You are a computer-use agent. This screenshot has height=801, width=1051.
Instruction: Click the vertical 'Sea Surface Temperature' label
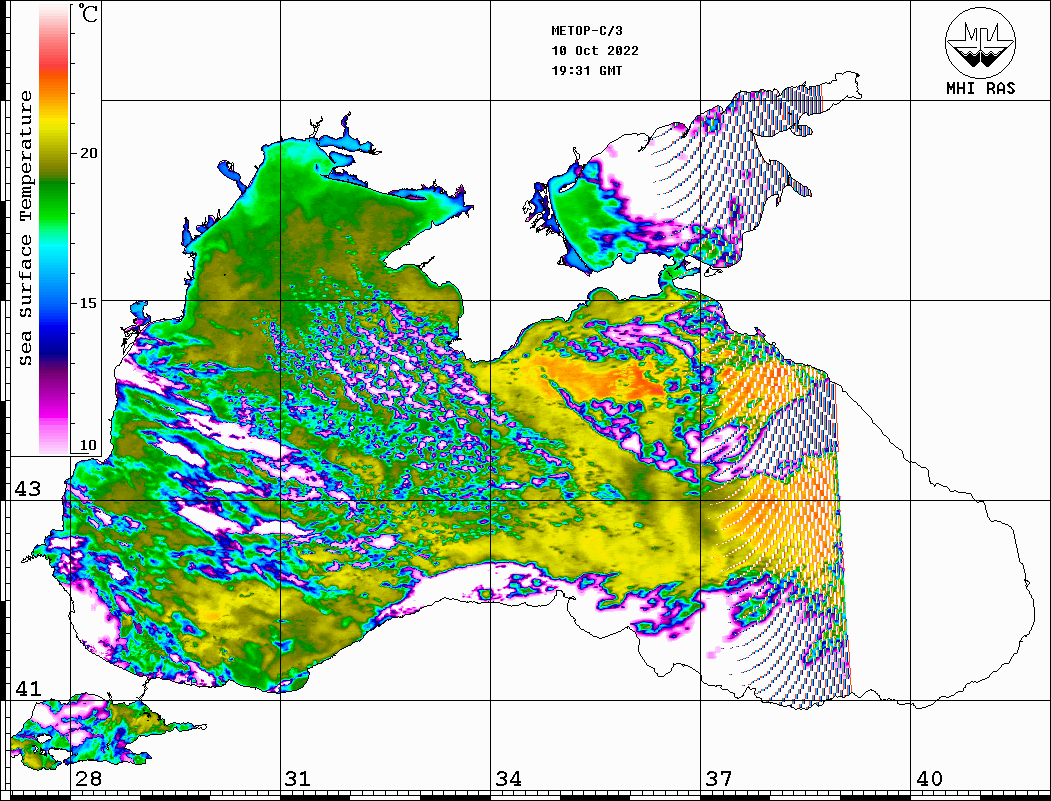pos(26,228)
